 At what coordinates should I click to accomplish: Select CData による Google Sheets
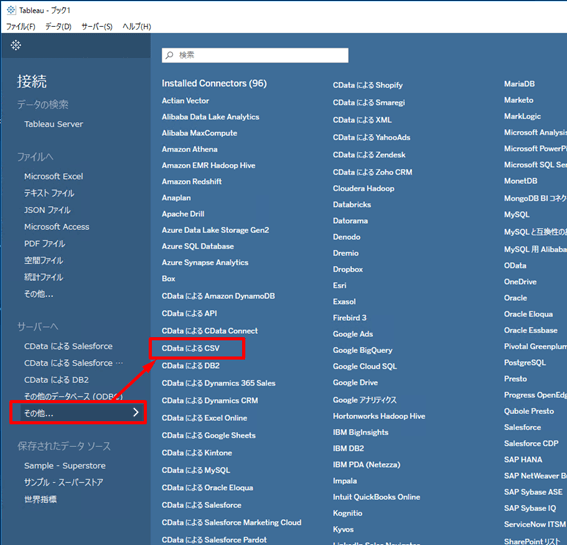209,435
